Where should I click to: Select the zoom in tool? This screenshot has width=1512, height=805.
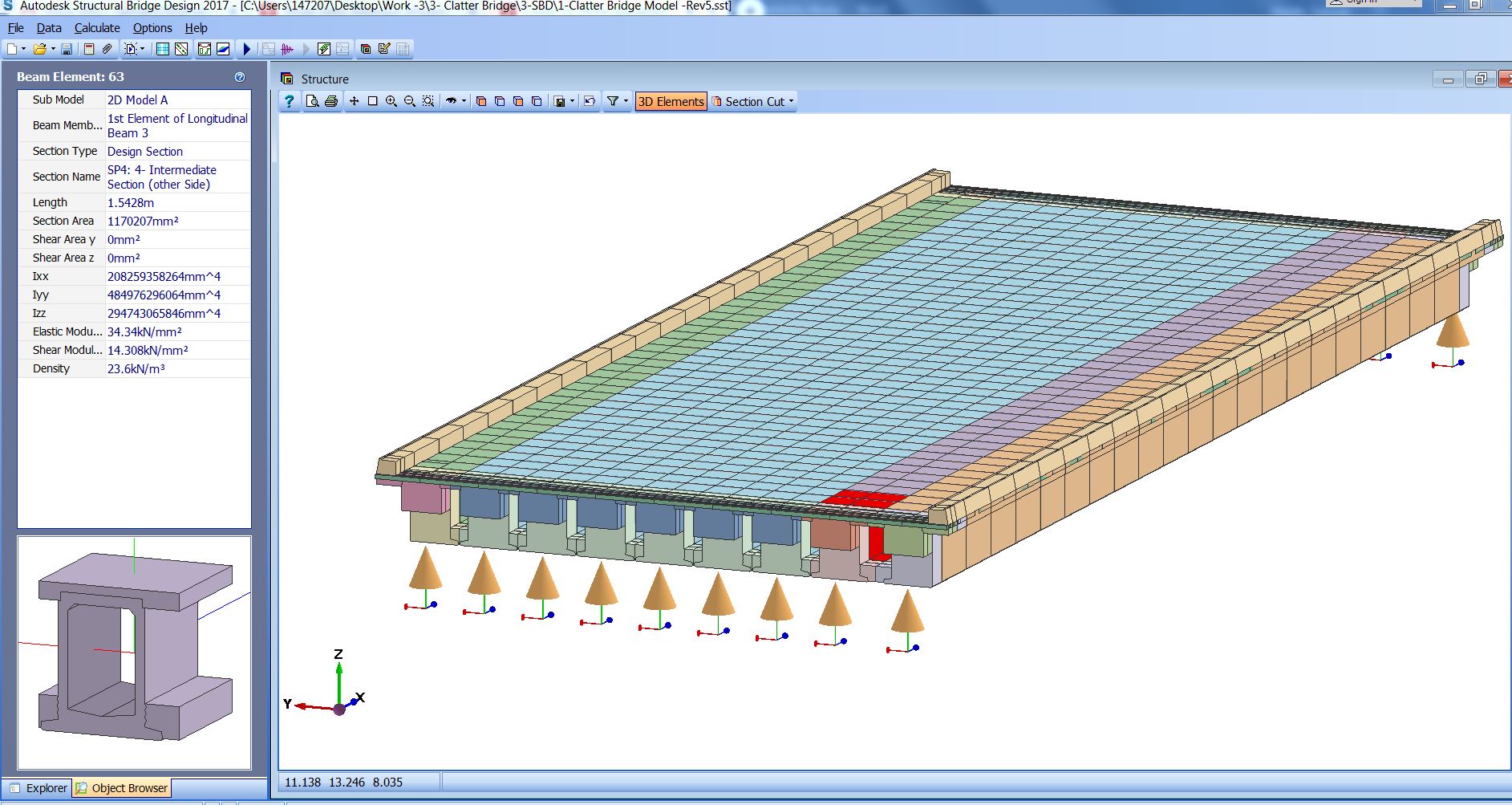tap(391, 102)
